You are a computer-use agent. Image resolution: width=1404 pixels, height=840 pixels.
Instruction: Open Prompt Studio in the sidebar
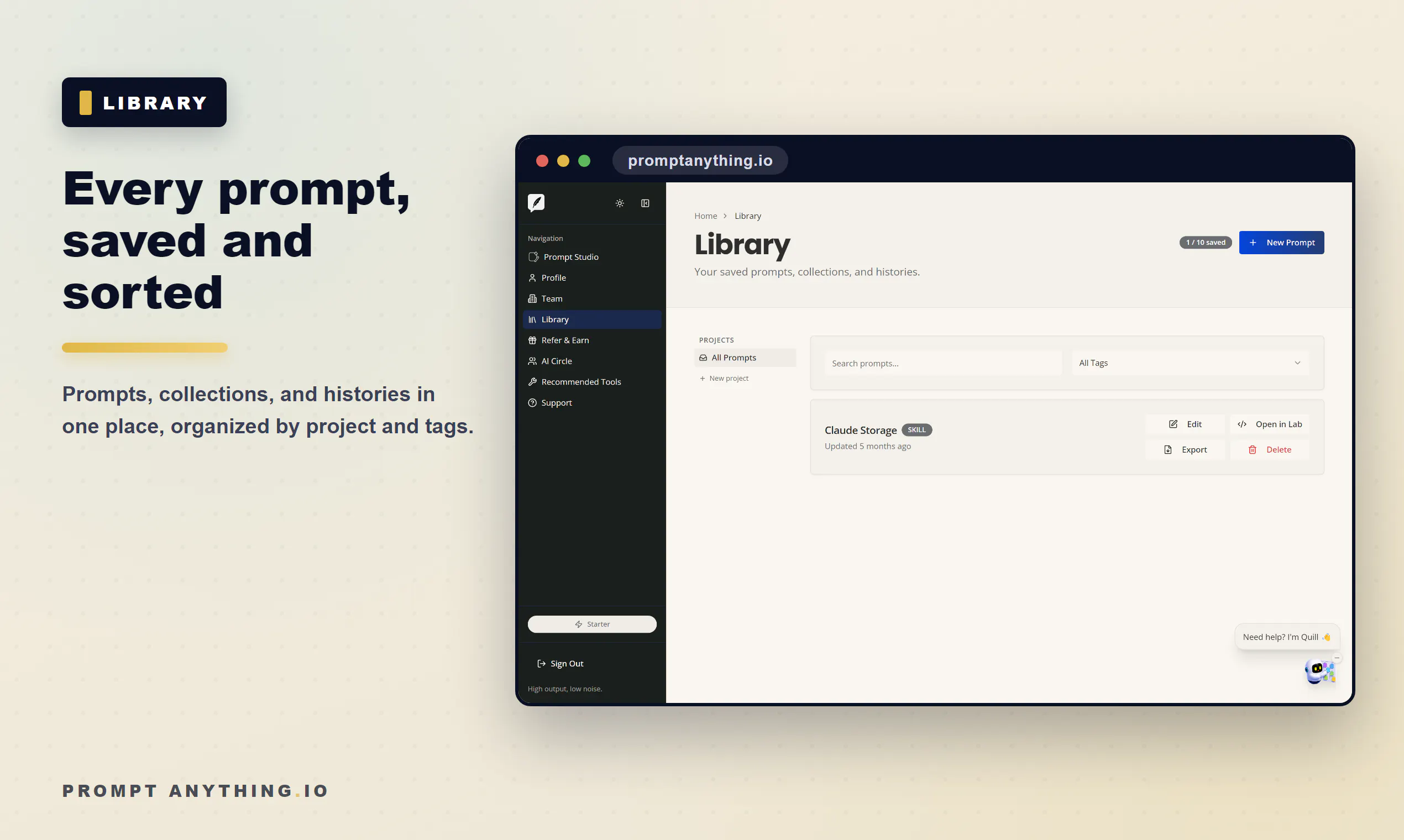[x=591, y=257]
